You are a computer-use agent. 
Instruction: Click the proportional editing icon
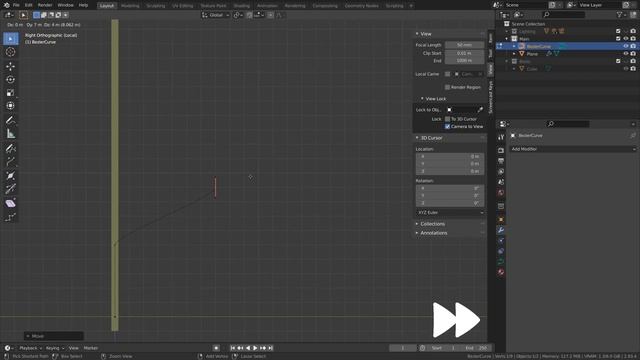270,15
